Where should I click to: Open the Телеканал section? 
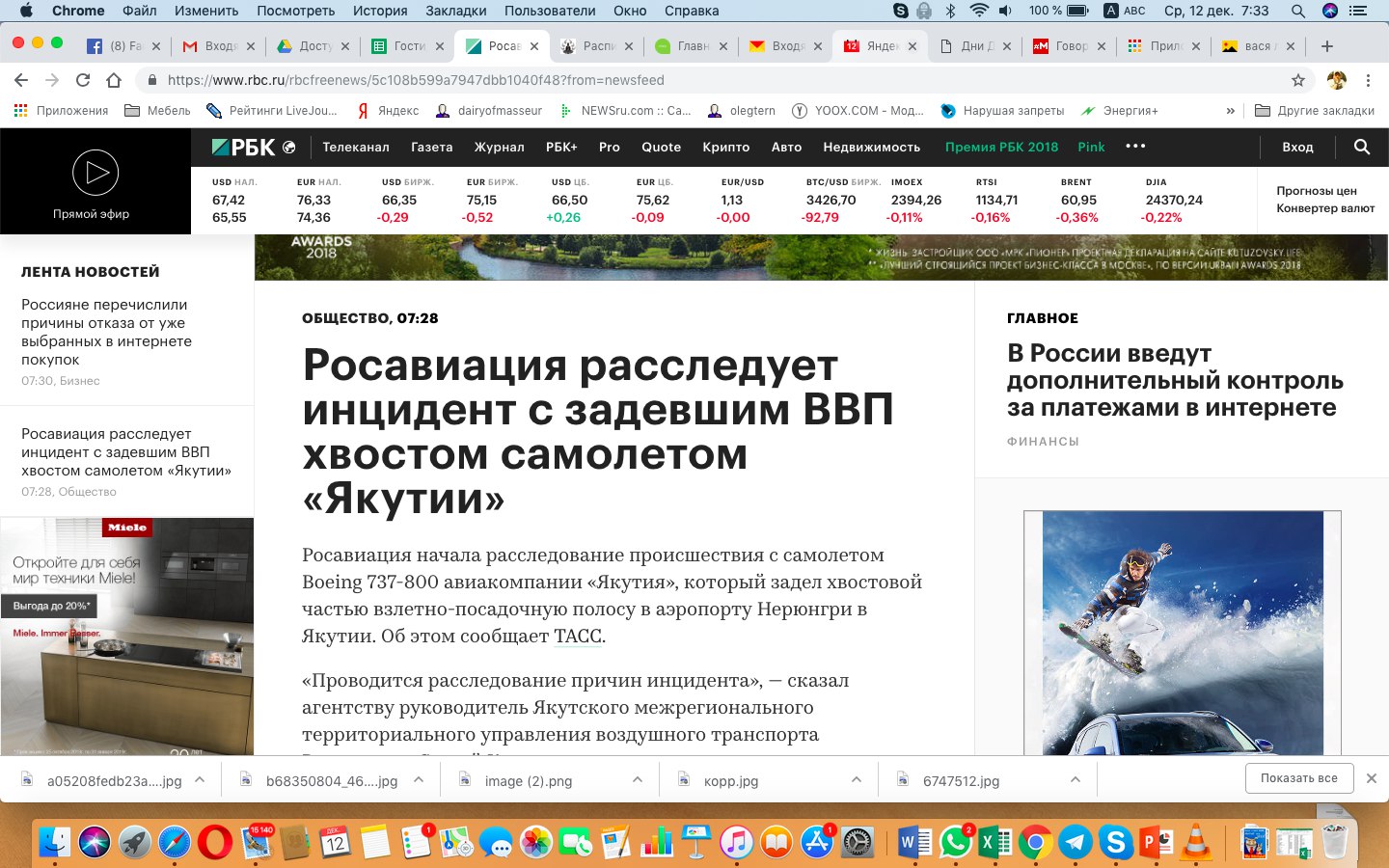pos(356,147)
